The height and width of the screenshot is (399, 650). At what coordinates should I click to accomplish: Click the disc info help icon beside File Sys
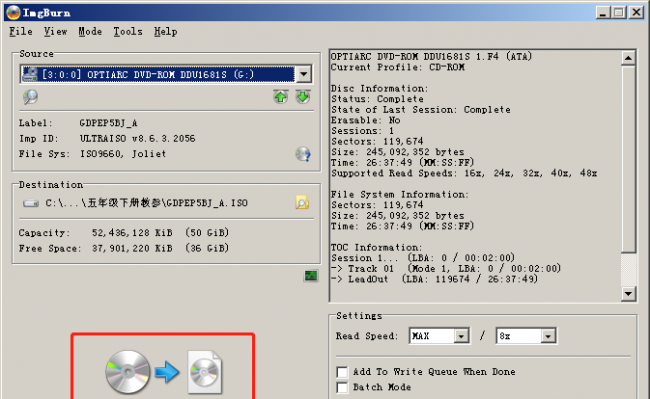pyautogui.click(x=303, y=154)
